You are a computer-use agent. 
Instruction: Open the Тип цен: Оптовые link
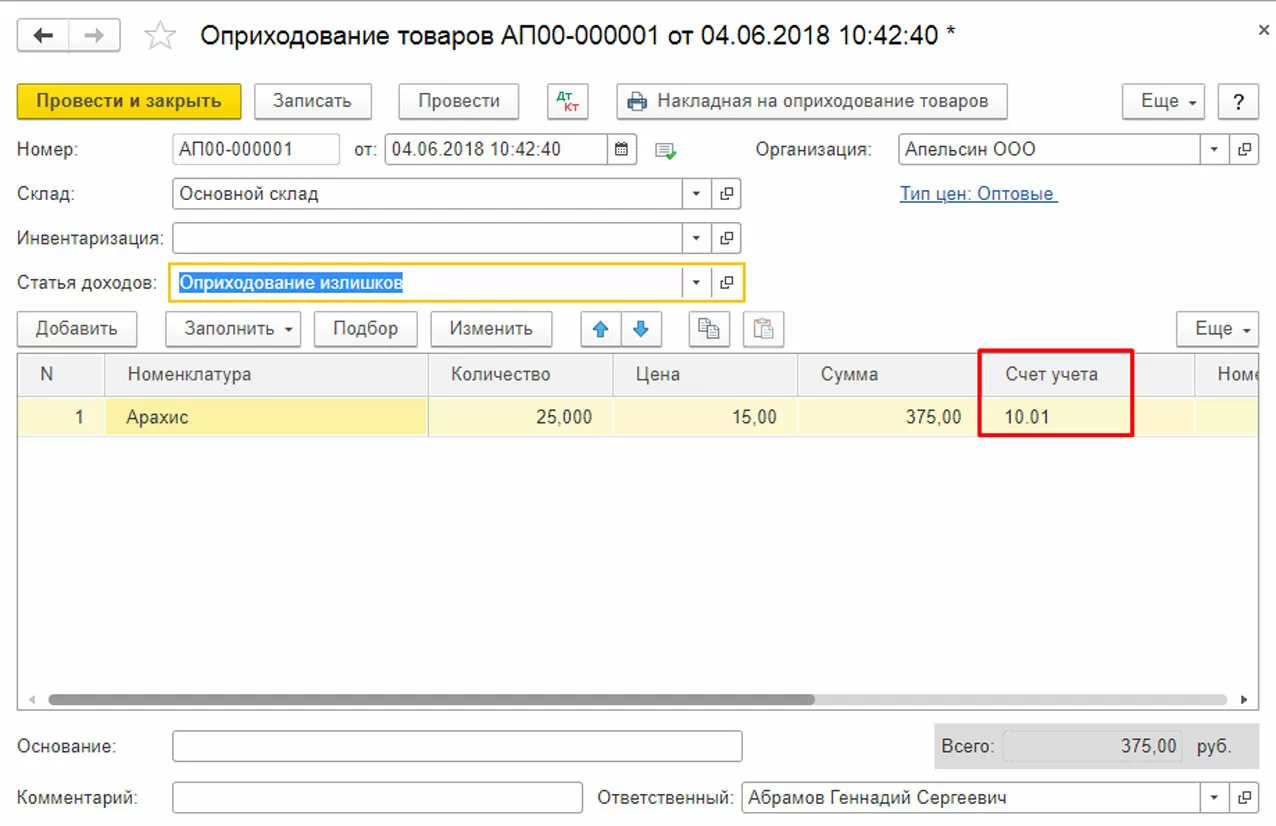[x=978, y=194]
